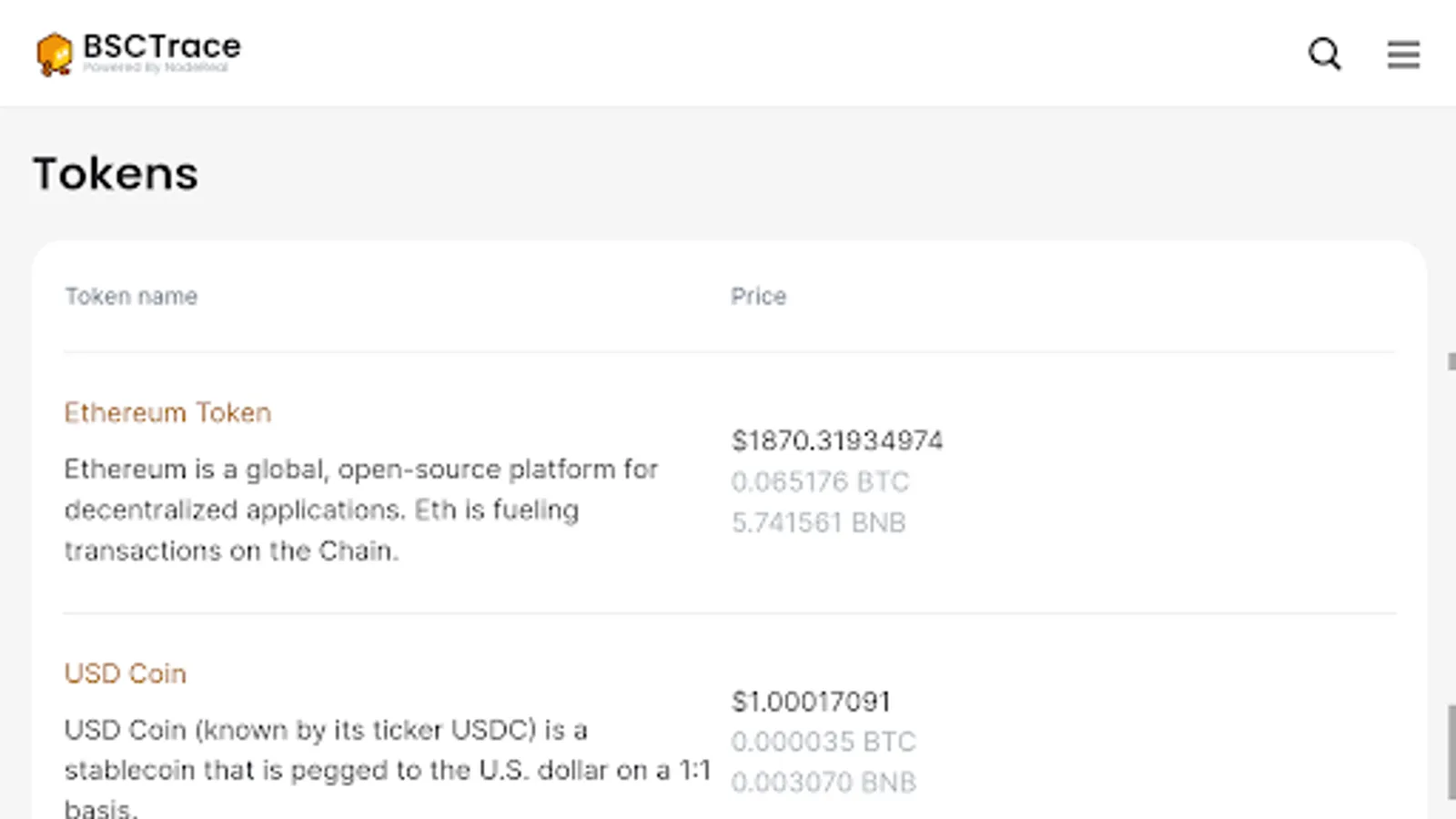The height and width of the screenshot is (819, 1456).
Task: Click the Price column header
Action: pyautogui.click(x=758, y=297)
